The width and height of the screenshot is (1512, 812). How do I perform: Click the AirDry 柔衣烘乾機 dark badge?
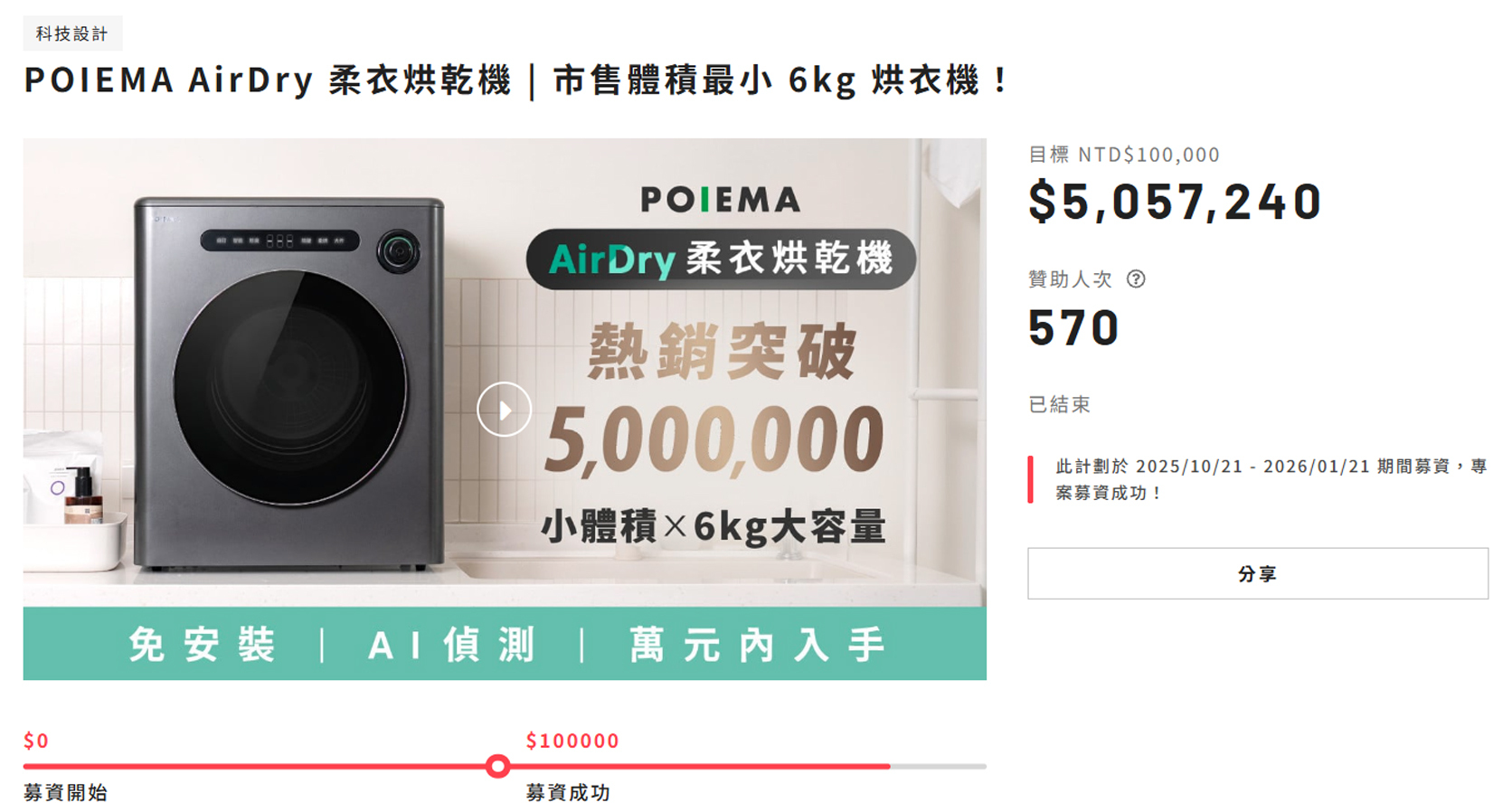[721, 260]
